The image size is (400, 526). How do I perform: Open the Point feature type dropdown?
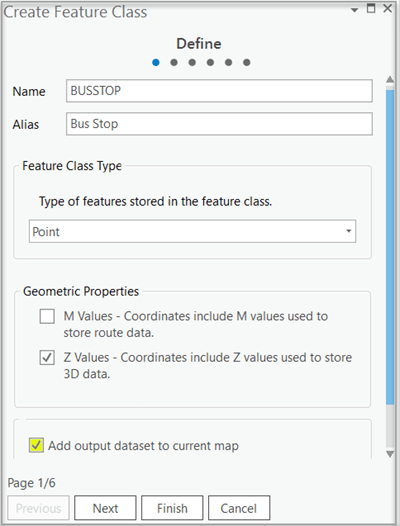(192, 231)
